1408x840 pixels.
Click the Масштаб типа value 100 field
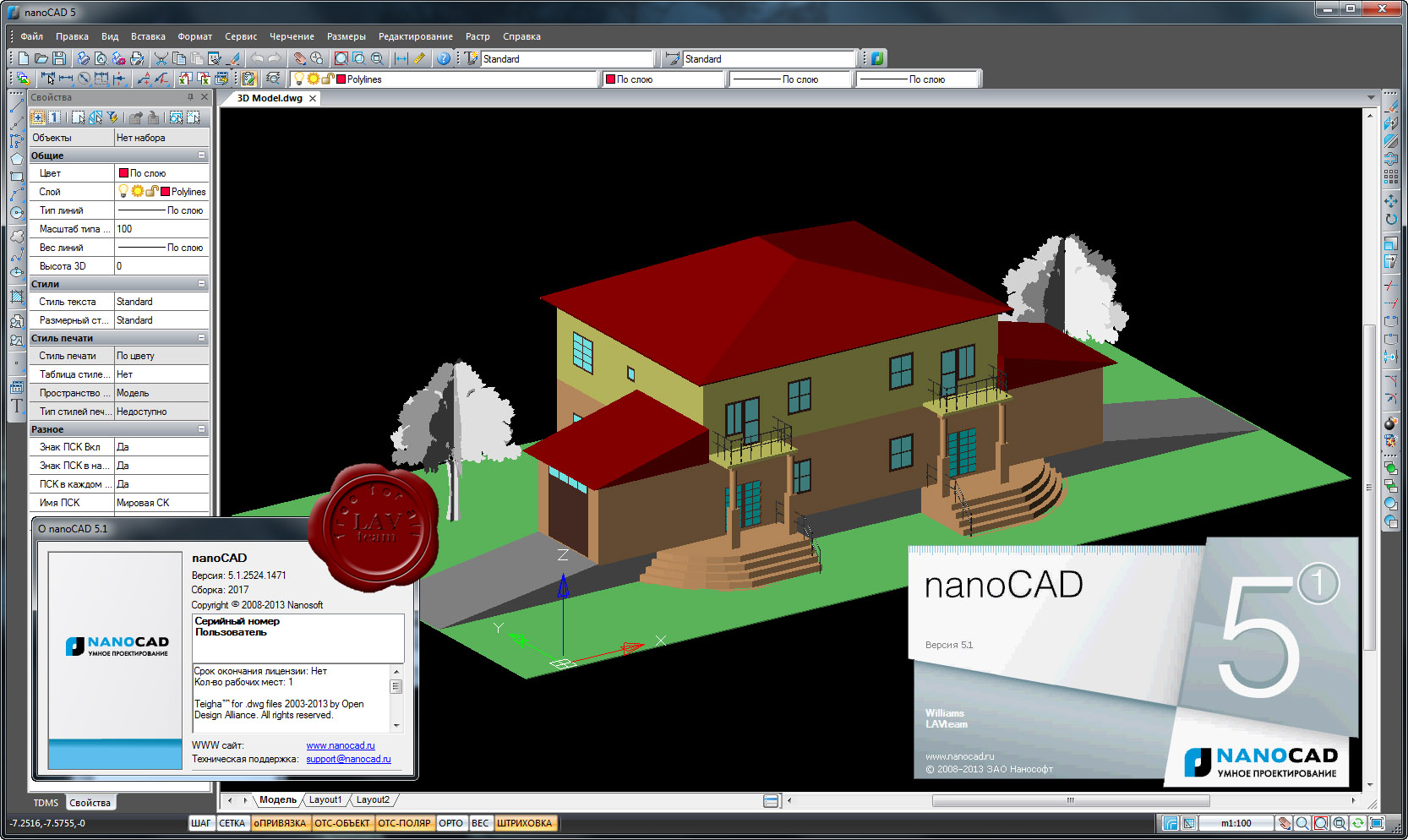pyautogui.click(x=161, y=229)
